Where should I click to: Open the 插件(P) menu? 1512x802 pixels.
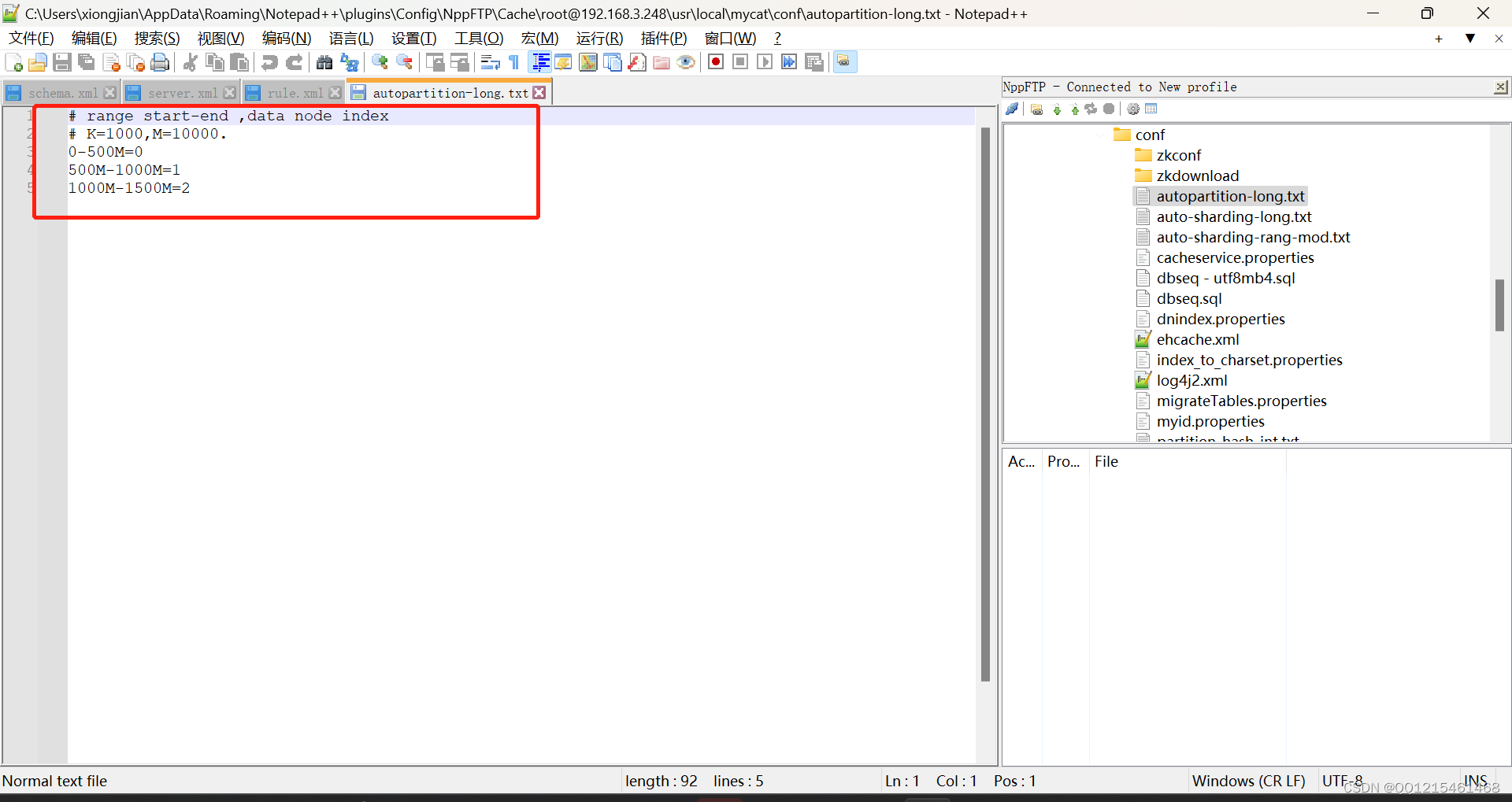coord(664,39)
